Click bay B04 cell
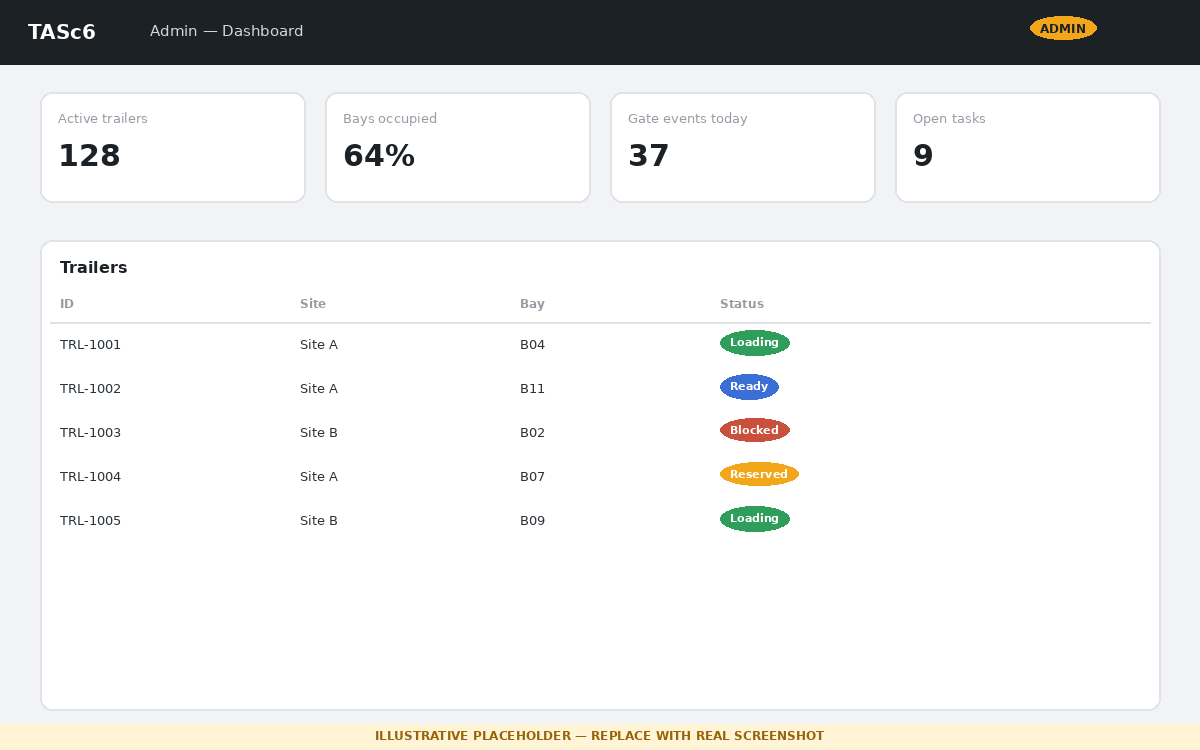This screenshot has height=750, width=1200. click(x=532, y=345)
